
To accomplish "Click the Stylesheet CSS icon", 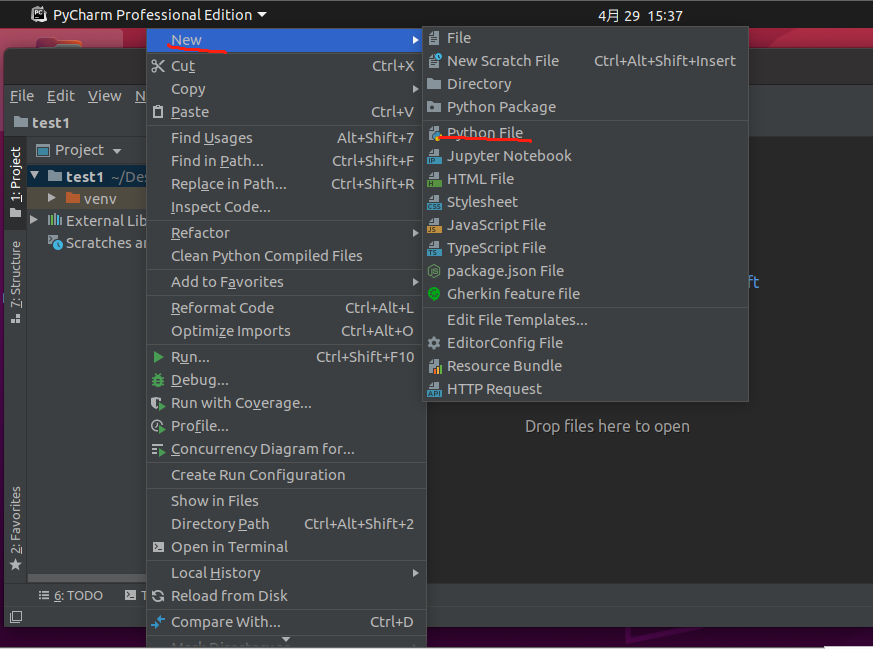I will pos(434,203).
